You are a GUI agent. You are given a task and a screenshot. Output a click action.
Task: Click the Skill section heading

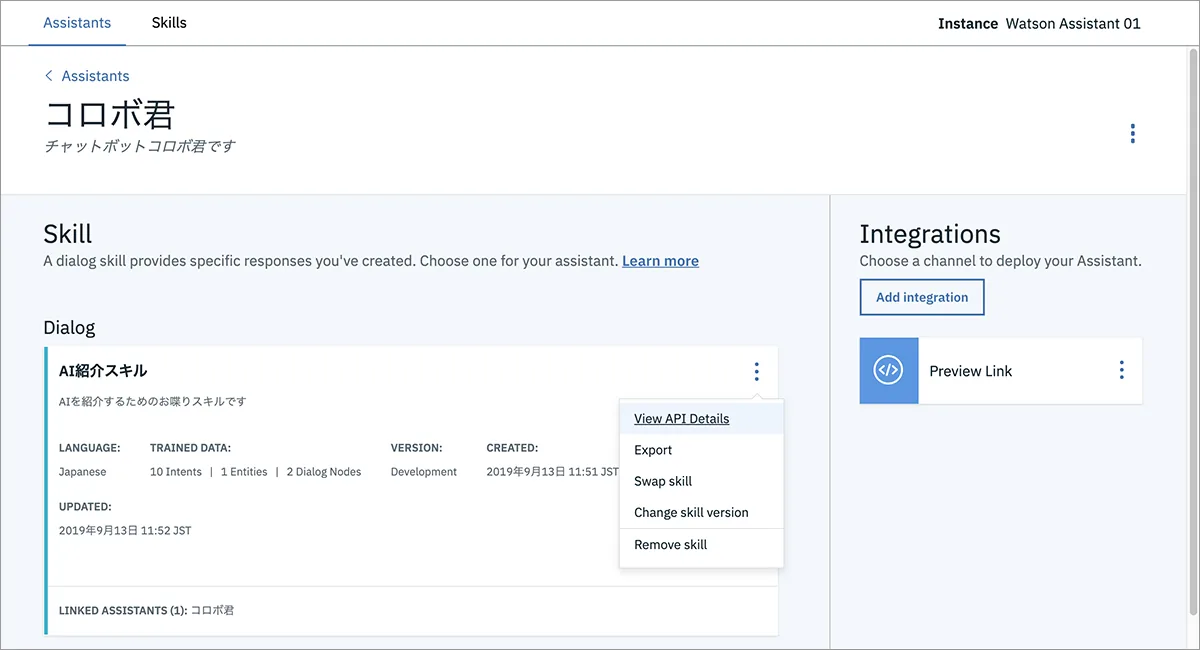(x=68, y=234)
